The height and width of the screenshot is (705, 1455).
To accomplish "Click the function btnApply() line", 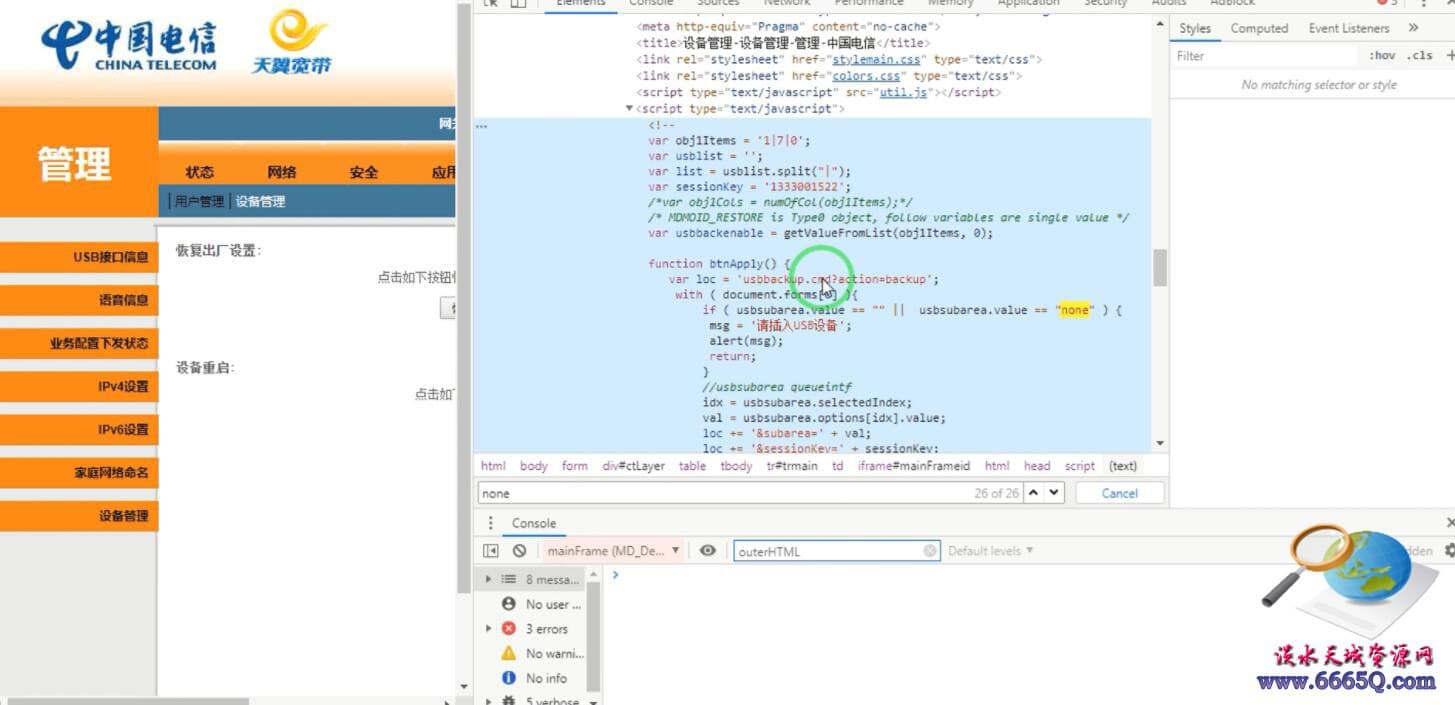I will click(x=719, y=264).
